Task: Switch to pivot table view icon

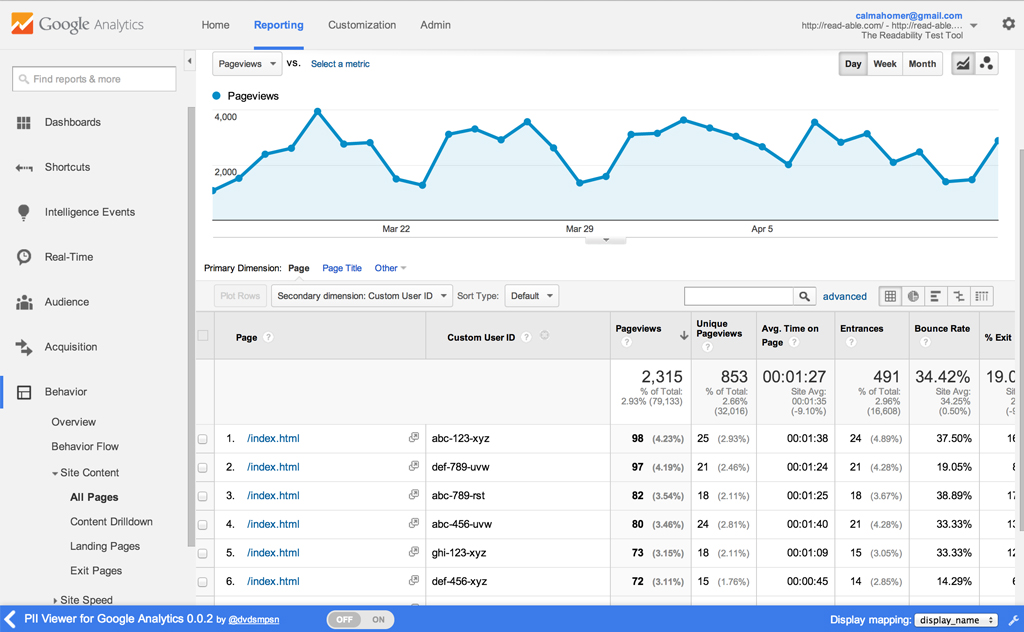Action: point(982,296)
